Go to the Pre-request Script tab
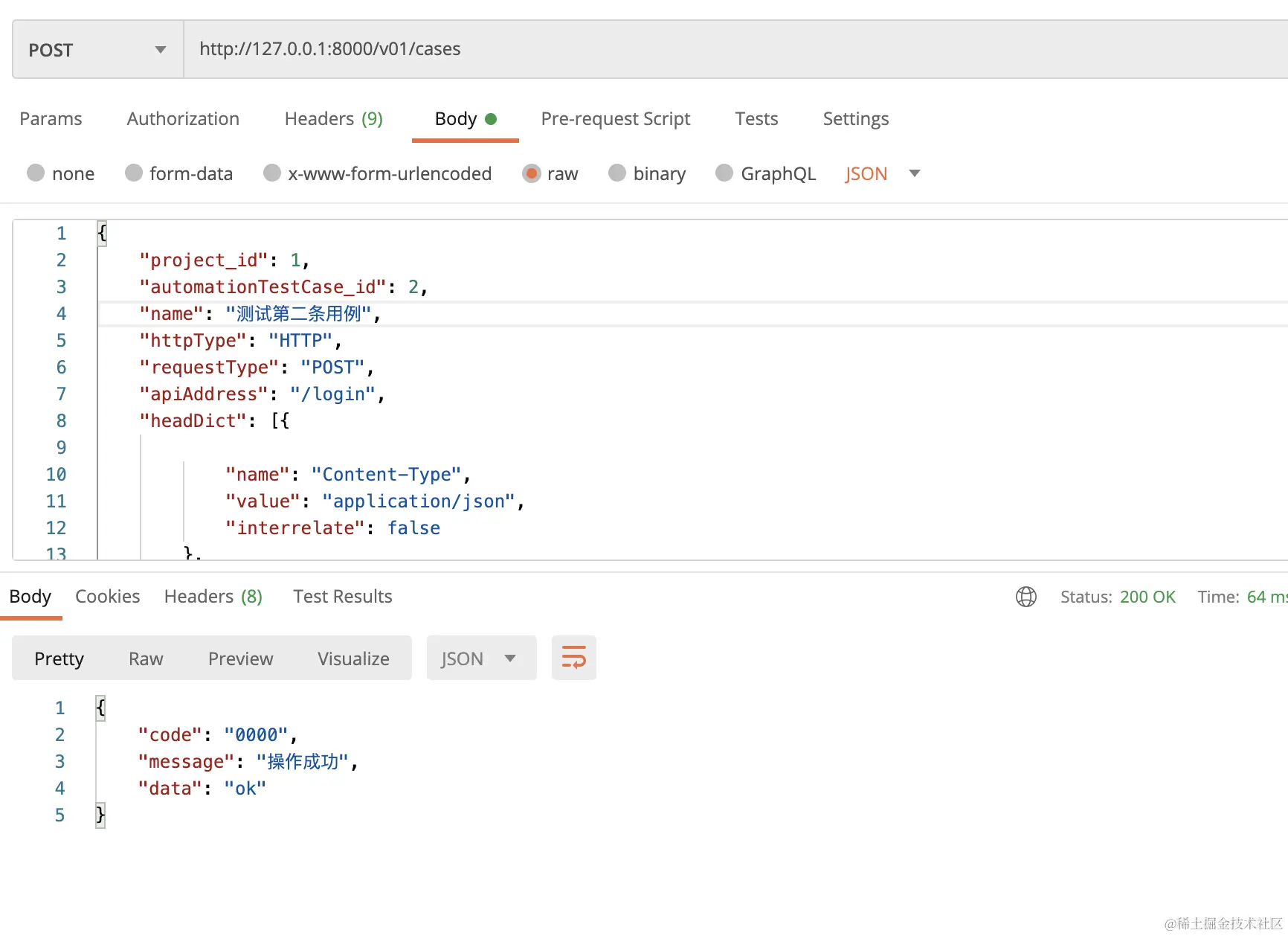The width and height of the screenshot is (1288, 936). (x=615, y=119)
